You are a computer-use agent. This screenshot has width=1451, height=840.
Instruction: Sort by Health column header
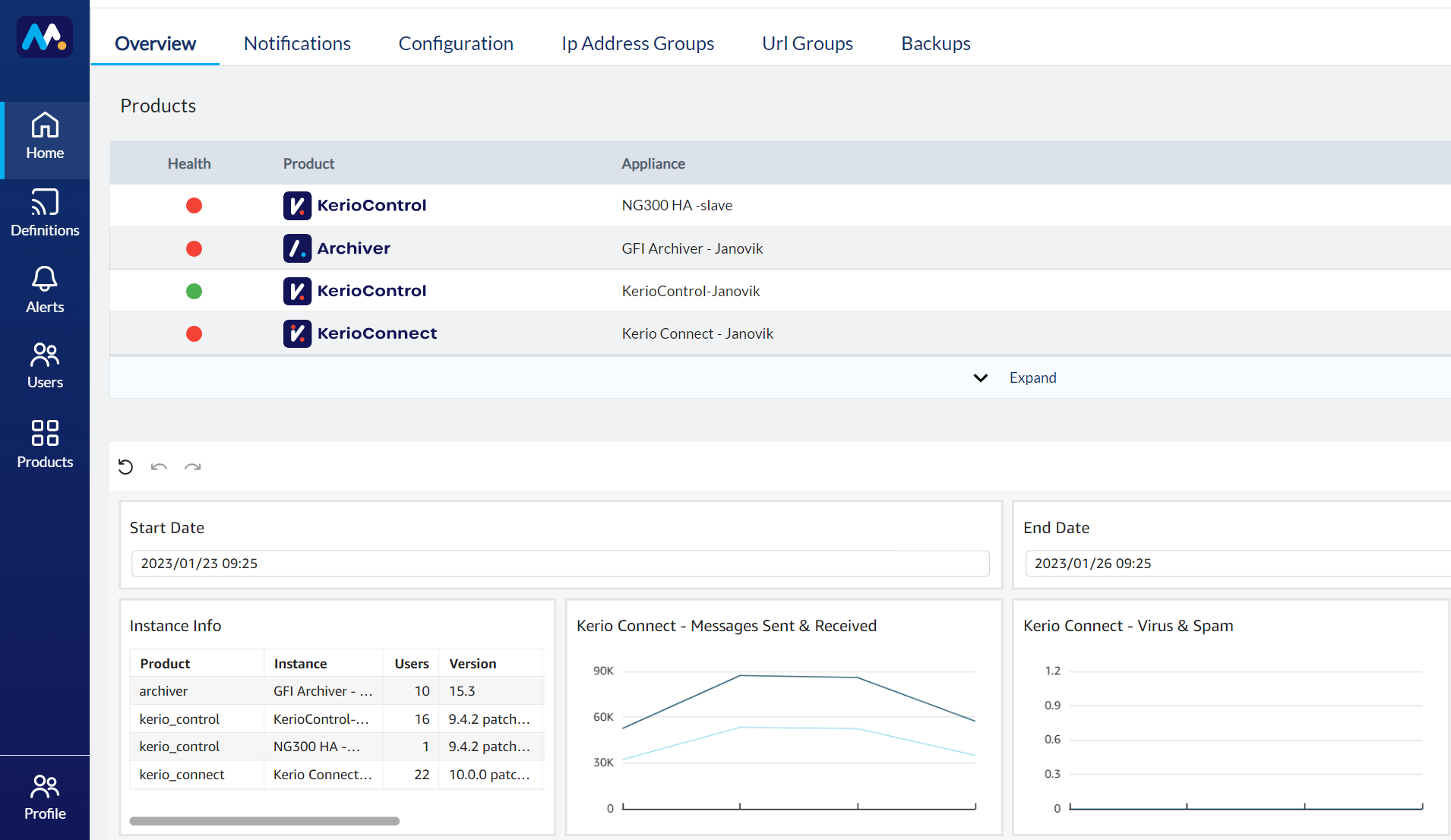[189, 163]
